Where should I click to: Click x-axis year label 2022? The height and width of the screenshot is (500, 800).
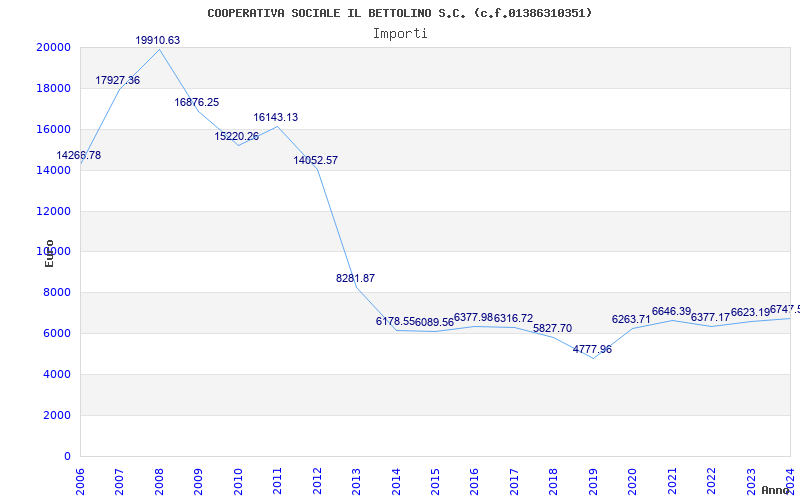click(711, 482)
